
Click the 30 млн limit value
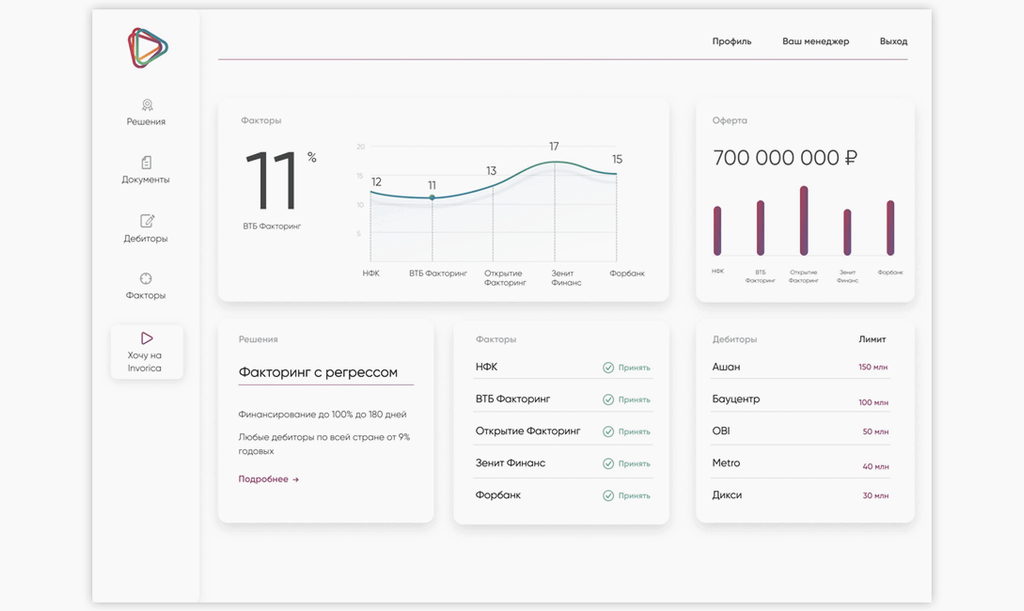[876, 495]
